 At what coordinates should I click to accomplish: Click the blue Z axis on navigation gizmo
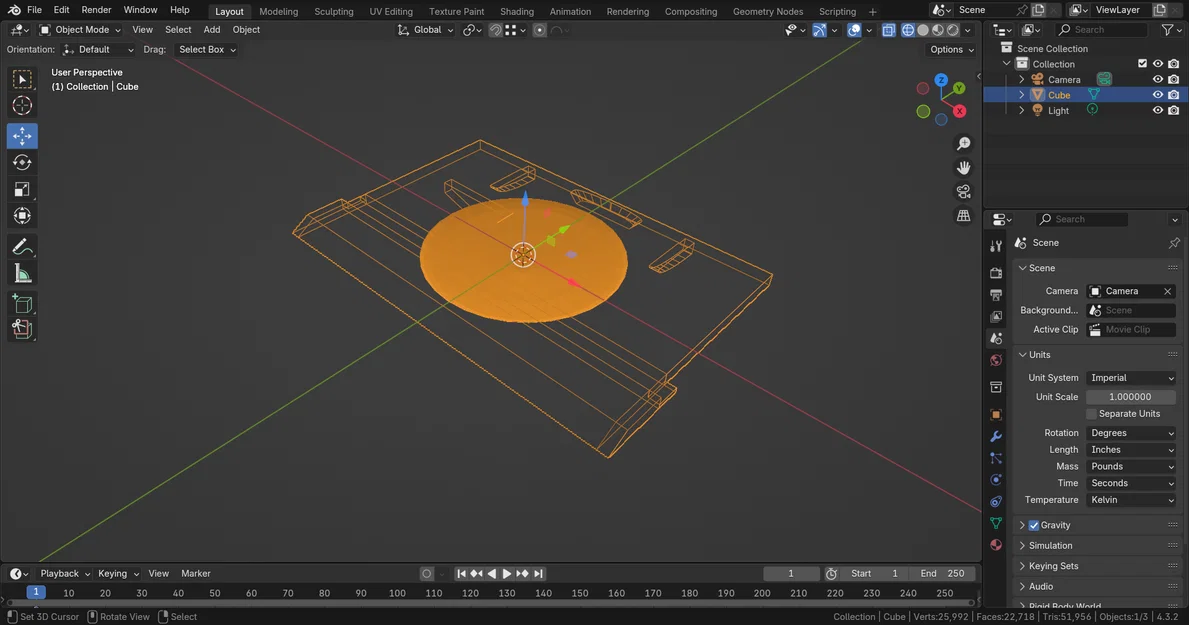click(x=941, y=80)
